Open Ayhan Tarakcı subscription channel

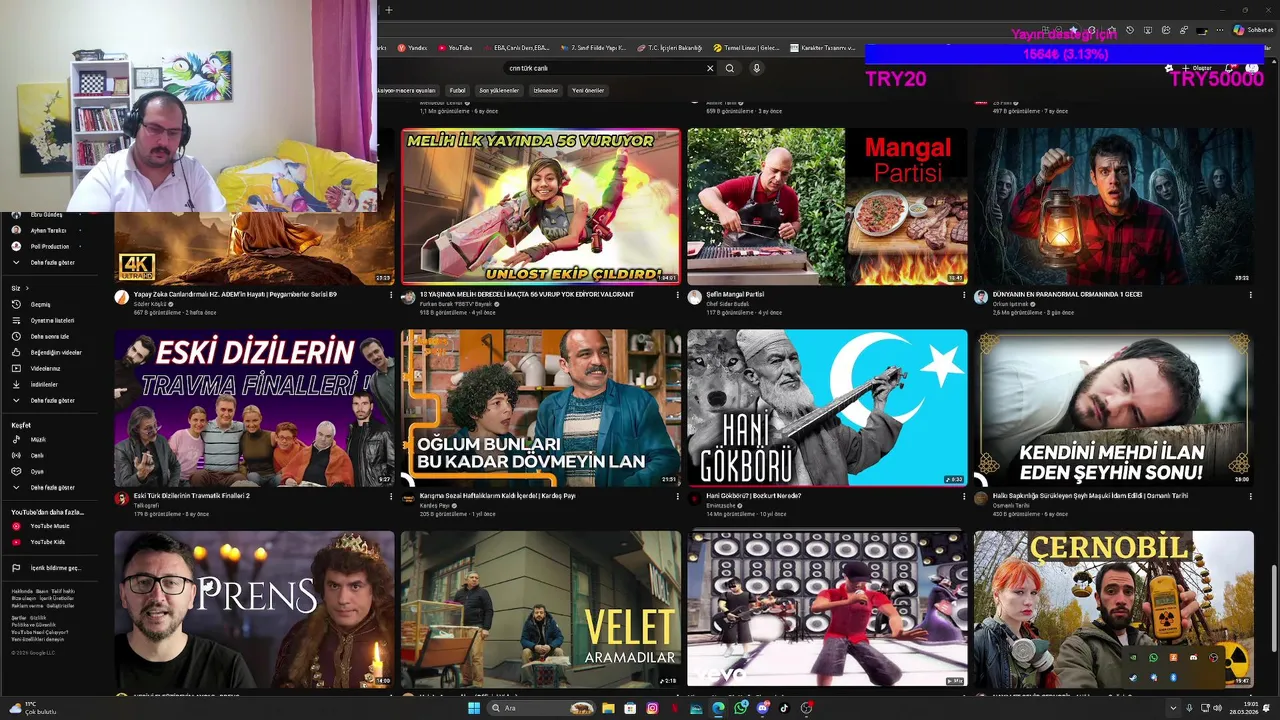48,230
